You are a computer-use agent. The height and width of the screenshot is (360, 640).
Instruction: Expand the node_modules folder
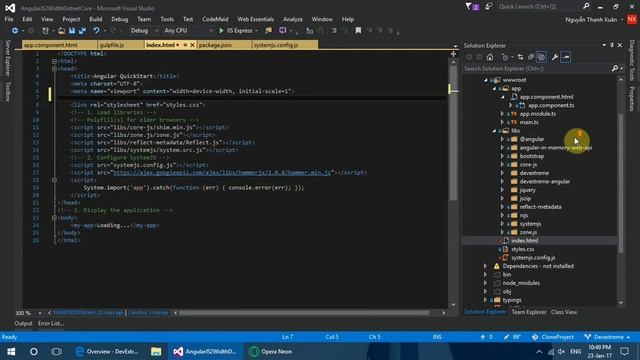(485, 283)
